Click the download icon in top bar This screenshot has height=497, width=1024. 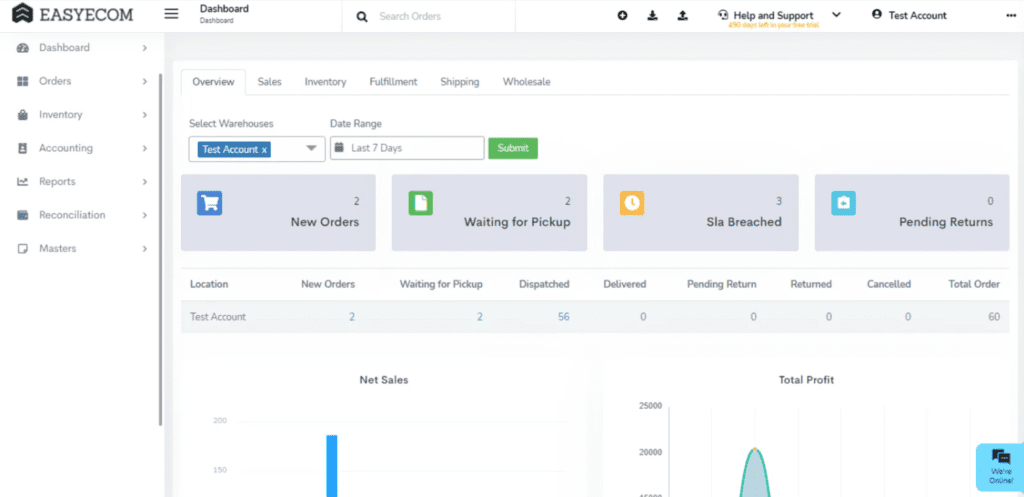coord(652,16)
